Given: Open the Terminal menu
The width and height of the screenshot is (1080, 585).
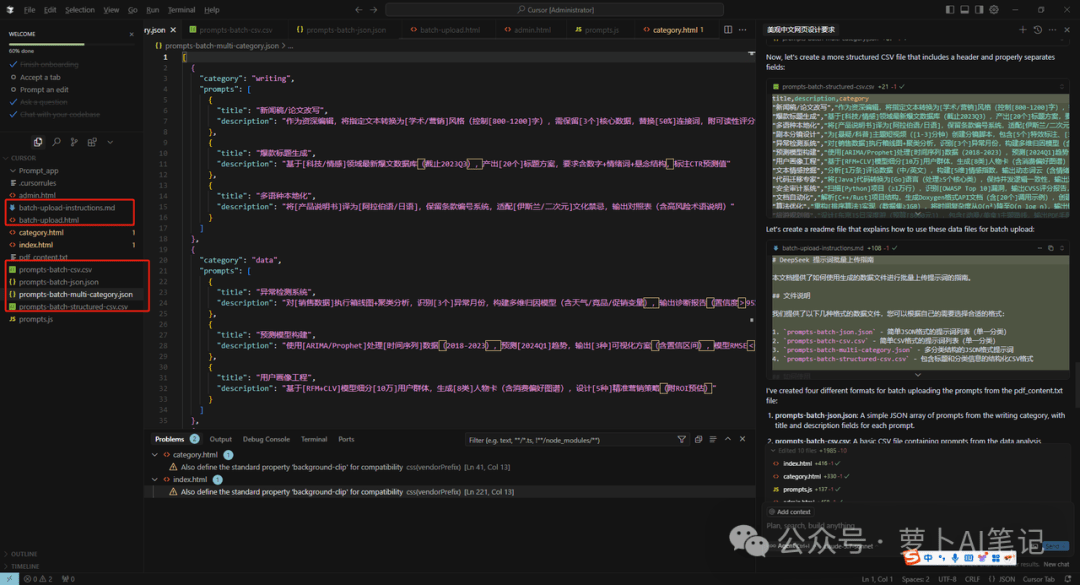Looking at the screenshot, I should coord(181,10).
